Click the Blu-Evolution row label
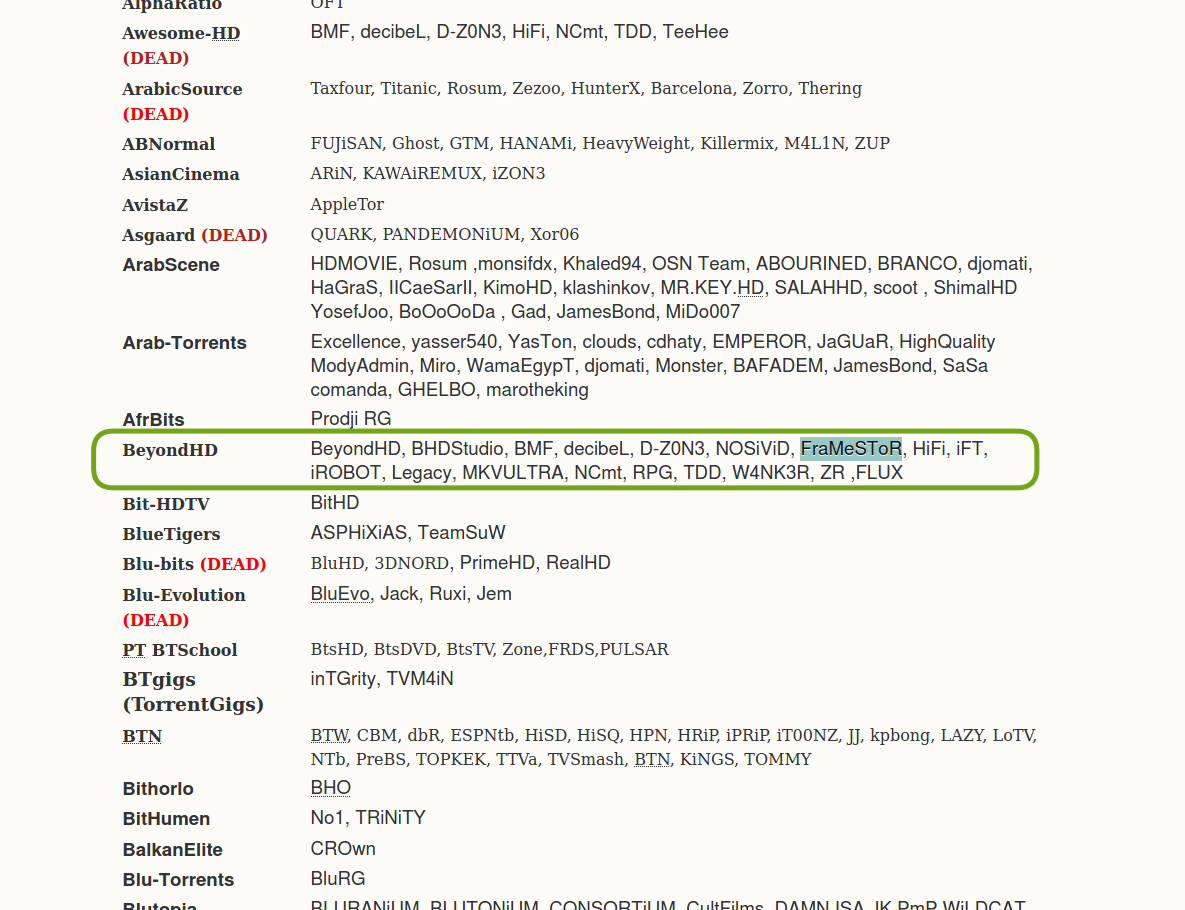Viewport: 1185px width, 910px height. [184, 596]
